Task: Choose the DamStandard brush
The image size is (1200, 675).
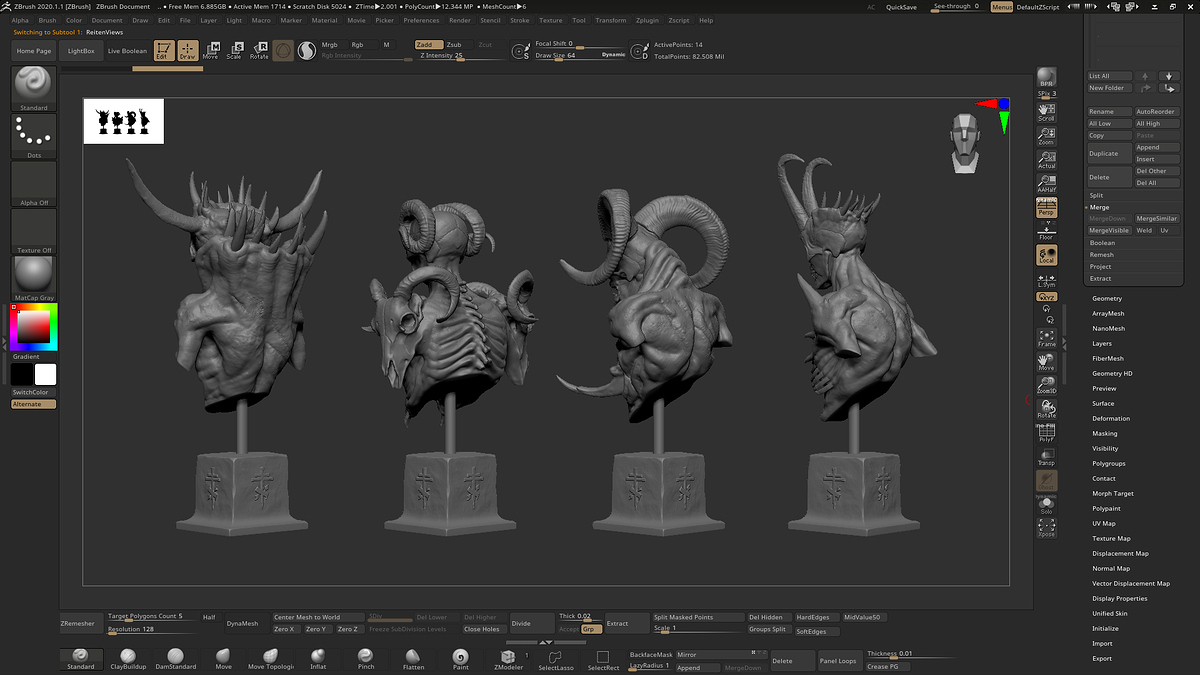Action: click(x=176, y=656)
